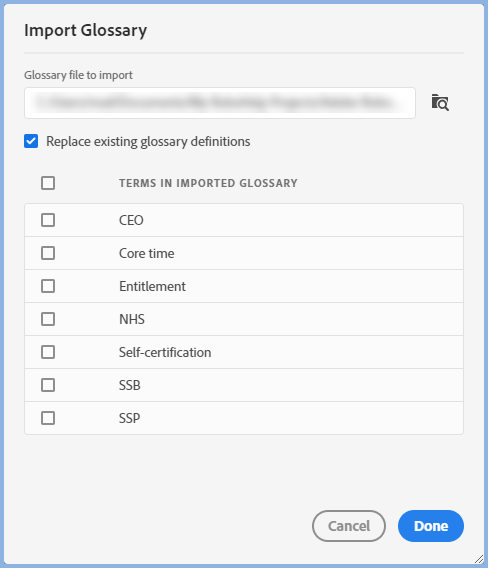Check the CEO term checkbox
This screenshot has height=568, width=488.
(x=48, y=220)
